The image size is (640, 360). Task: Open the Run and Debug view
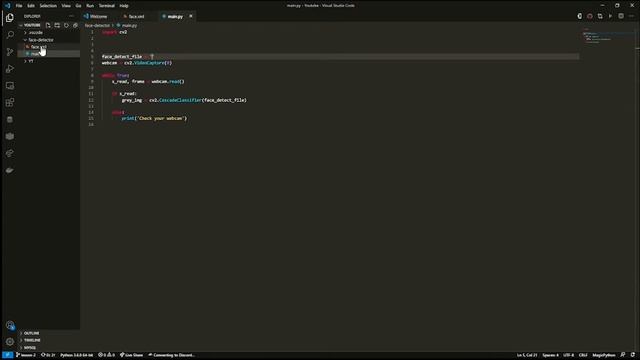[10, 69]
